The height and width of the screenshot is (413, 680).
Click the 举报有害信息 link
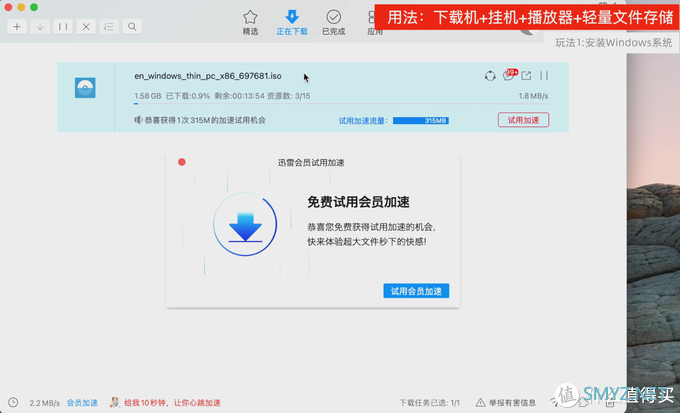(512, 403)
